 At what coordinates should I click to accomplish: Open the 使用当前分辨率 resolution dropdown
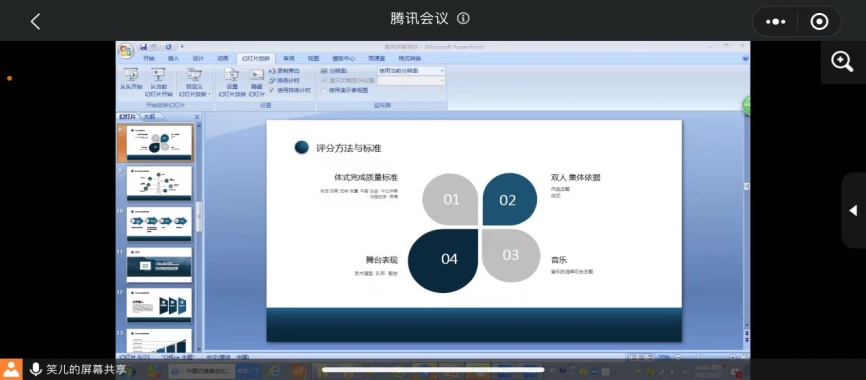(411, 71)
